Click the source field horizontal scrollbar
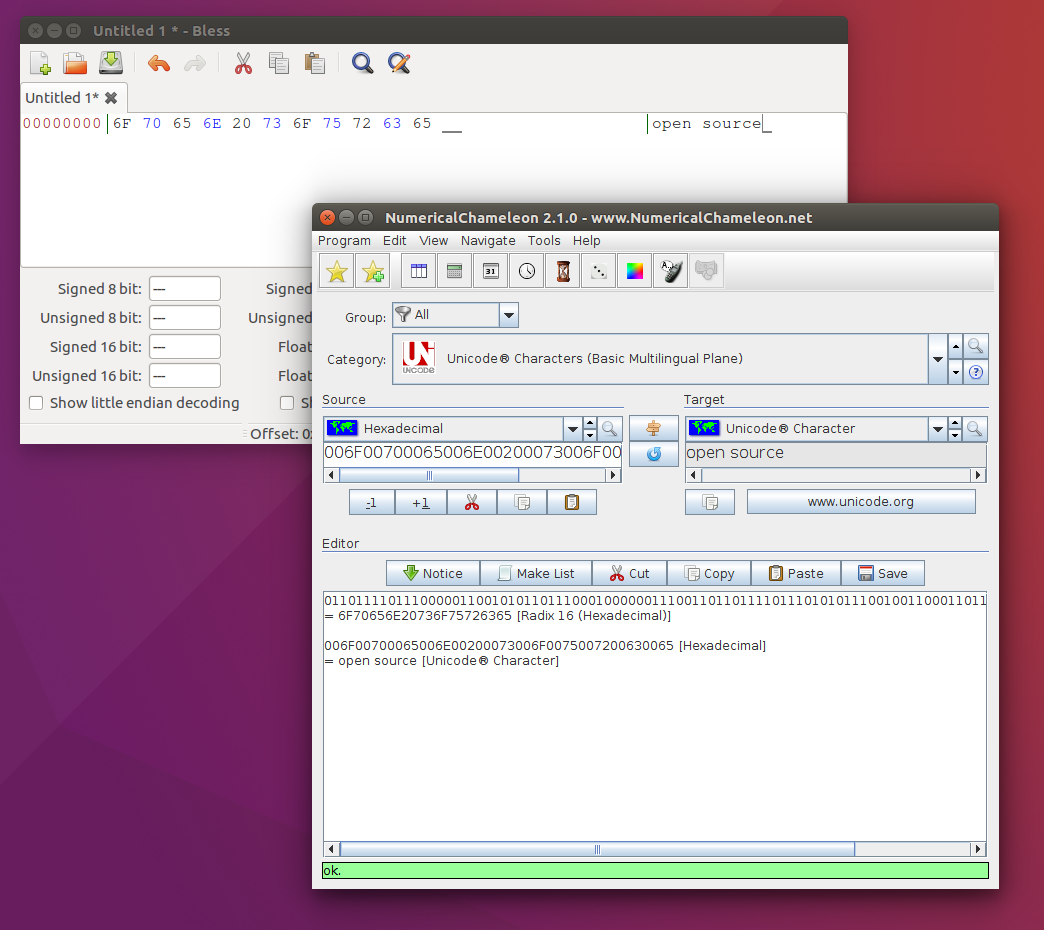Viewport: 1044px width, 930px height. tap(472, 475)
